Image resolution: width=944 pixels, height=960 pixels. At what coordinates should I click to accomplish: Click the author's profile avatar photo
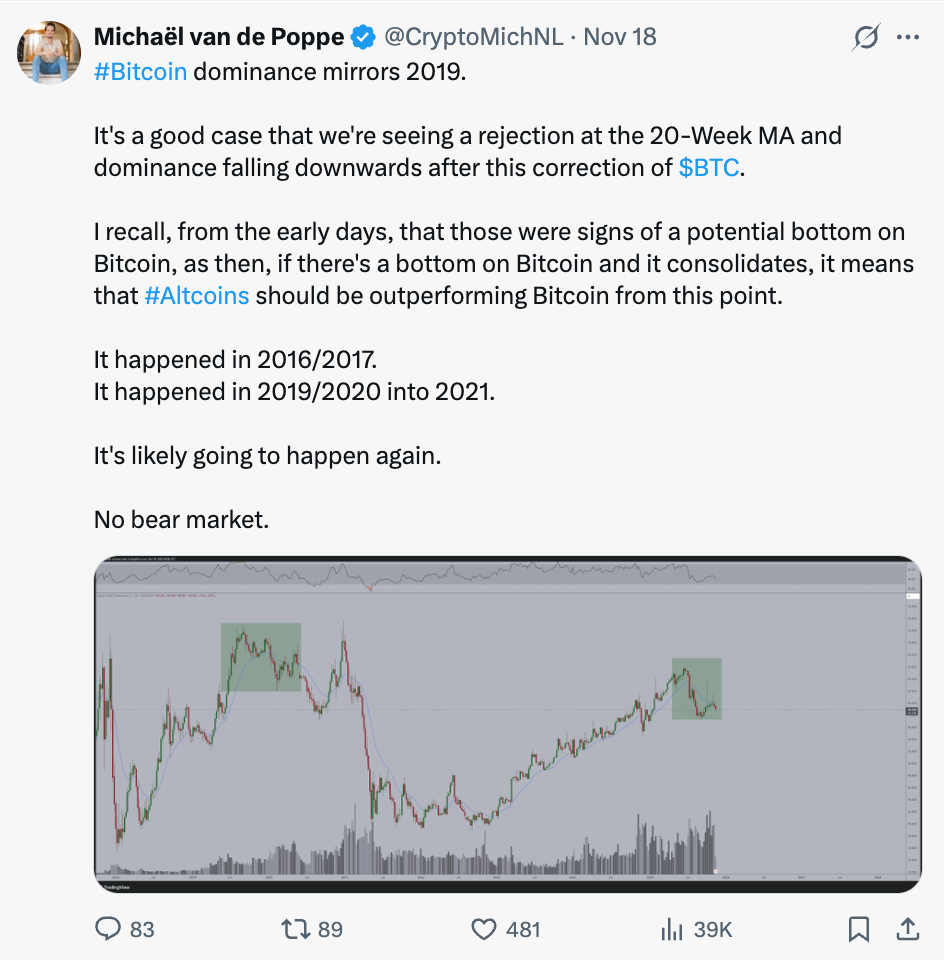point(48,49)
